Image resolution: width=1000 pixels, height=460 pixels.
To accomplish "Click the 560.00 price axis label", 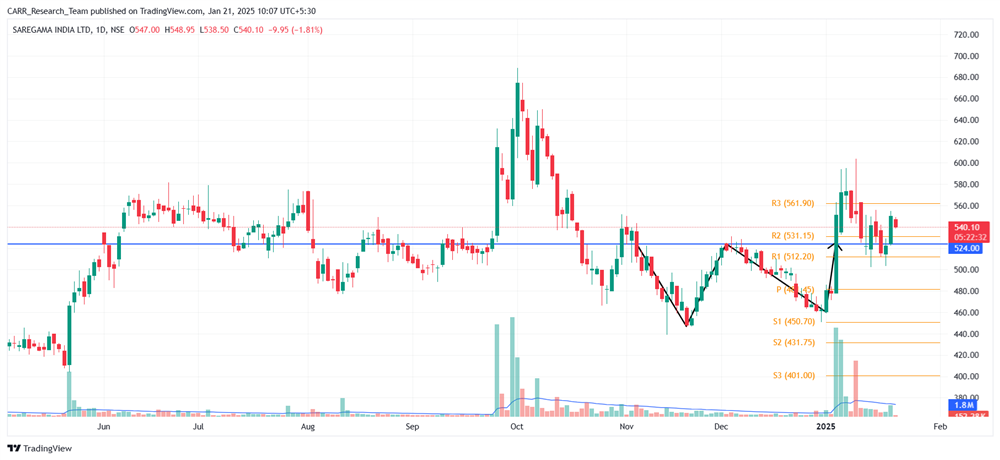I will coord(967,206).
